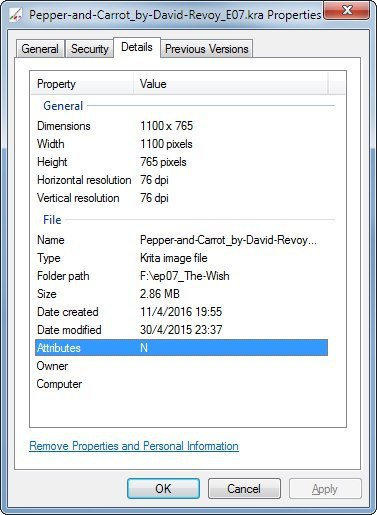Click the '1100 x 765' dimensions value

click(x=166, y=126)
